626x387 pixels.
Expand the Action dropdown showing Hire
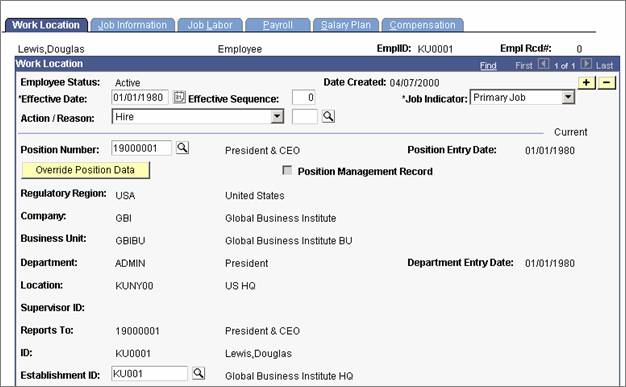pos(277,117)
